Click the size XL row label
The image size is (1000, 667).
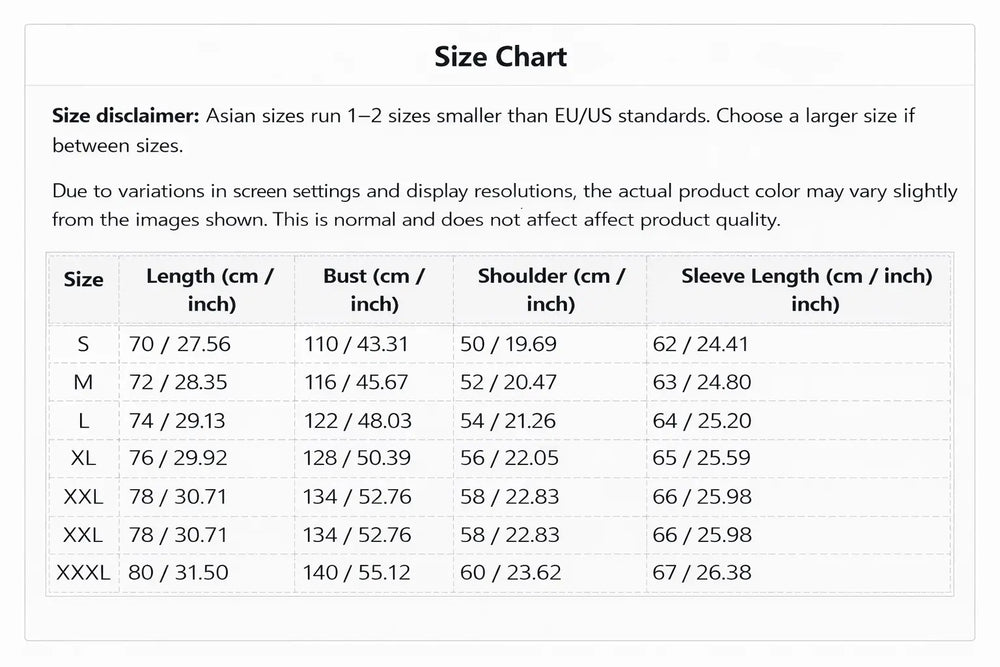[x=83, y=458]
